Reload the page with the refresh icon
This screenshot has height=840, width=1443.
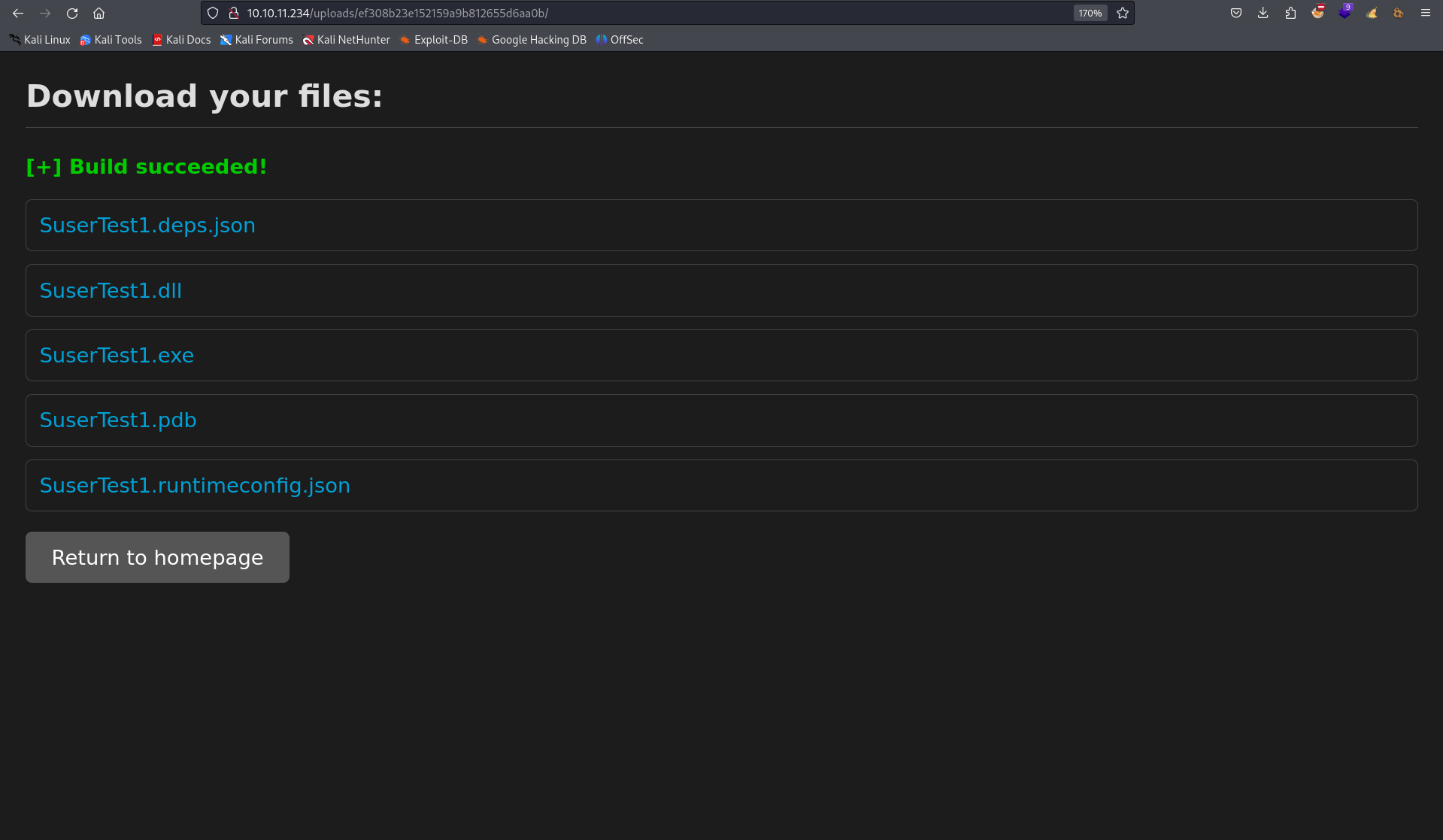72,13
